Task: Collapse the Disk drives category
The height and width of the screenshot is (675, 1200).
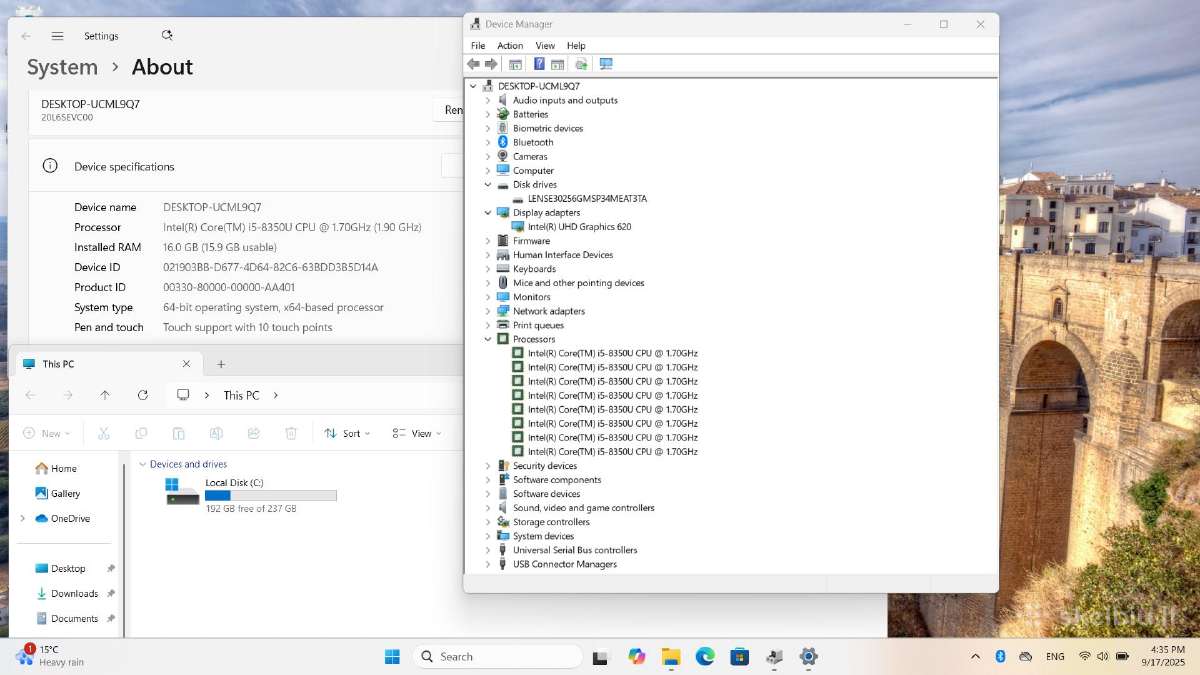Action: [x=488, y=184]
